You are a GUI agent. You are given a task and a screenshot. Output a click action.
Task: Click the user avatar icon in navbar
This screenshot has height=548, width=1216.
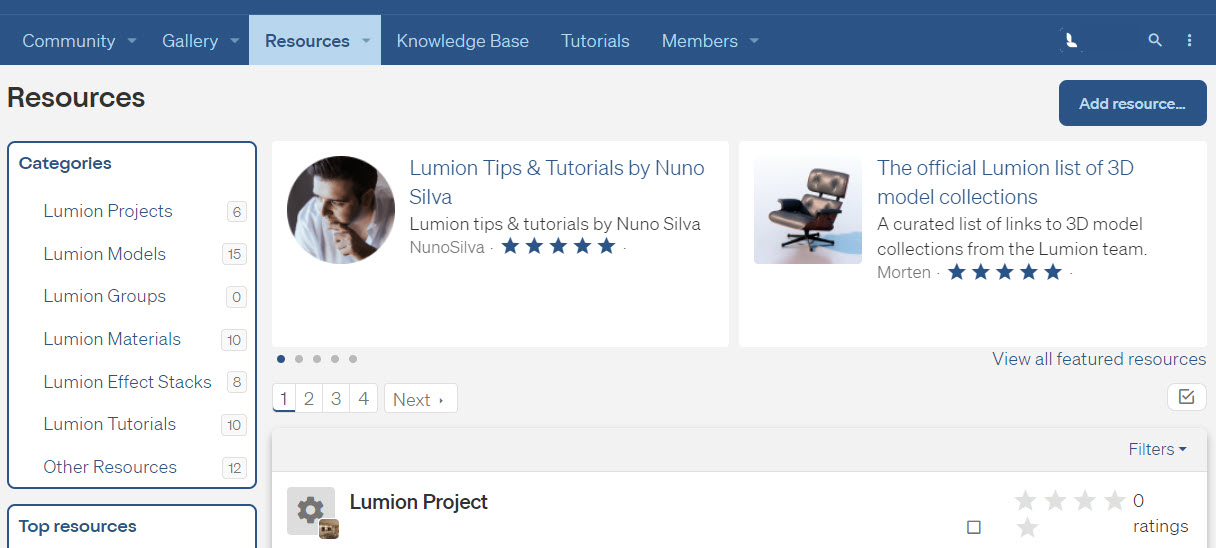[1071, 41]
